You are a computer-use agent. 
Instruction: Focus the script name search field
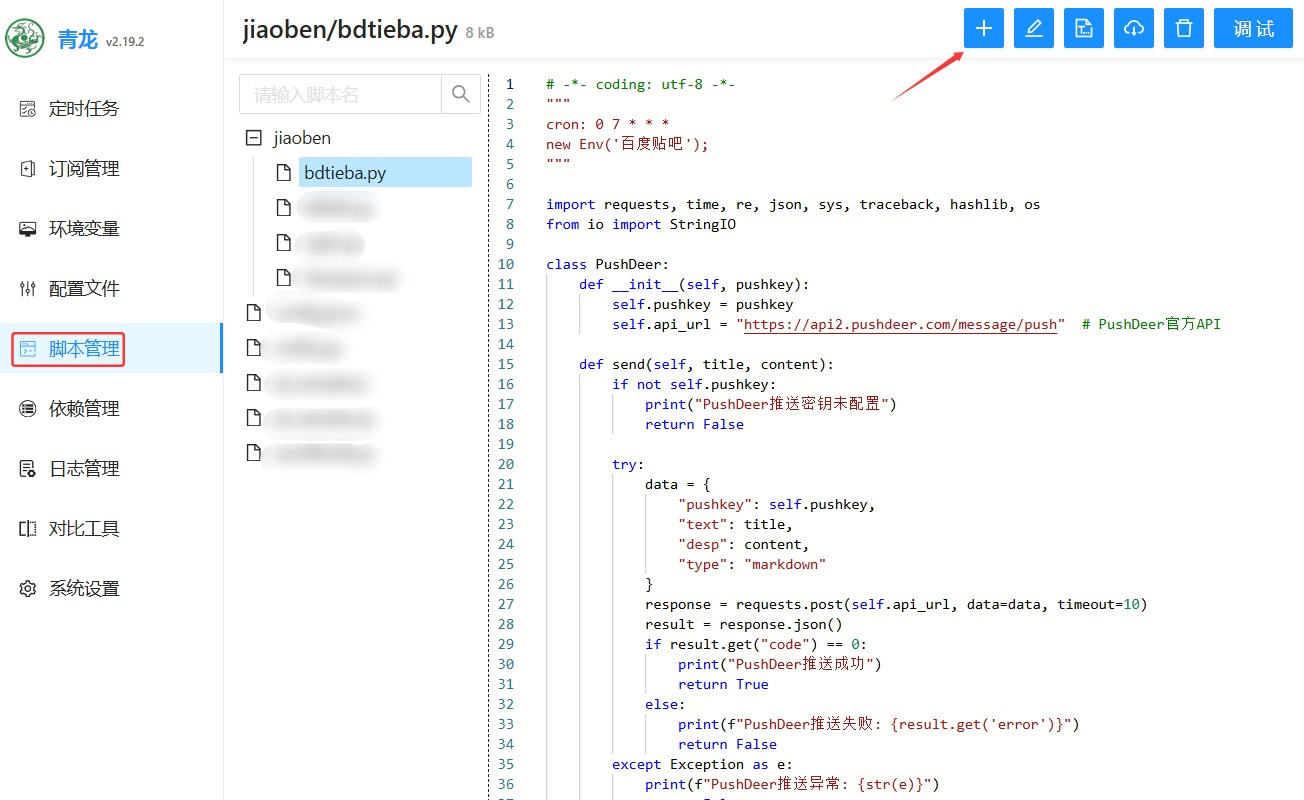(340, 94)
